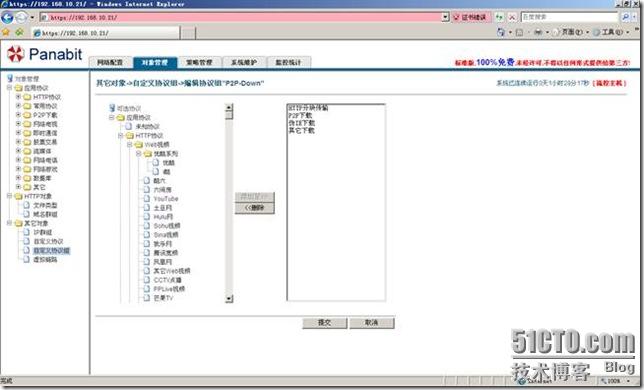Click the 对象管理 root computer icon in sidebar
The image size is (644, 390).
click(x=10, y=78)
